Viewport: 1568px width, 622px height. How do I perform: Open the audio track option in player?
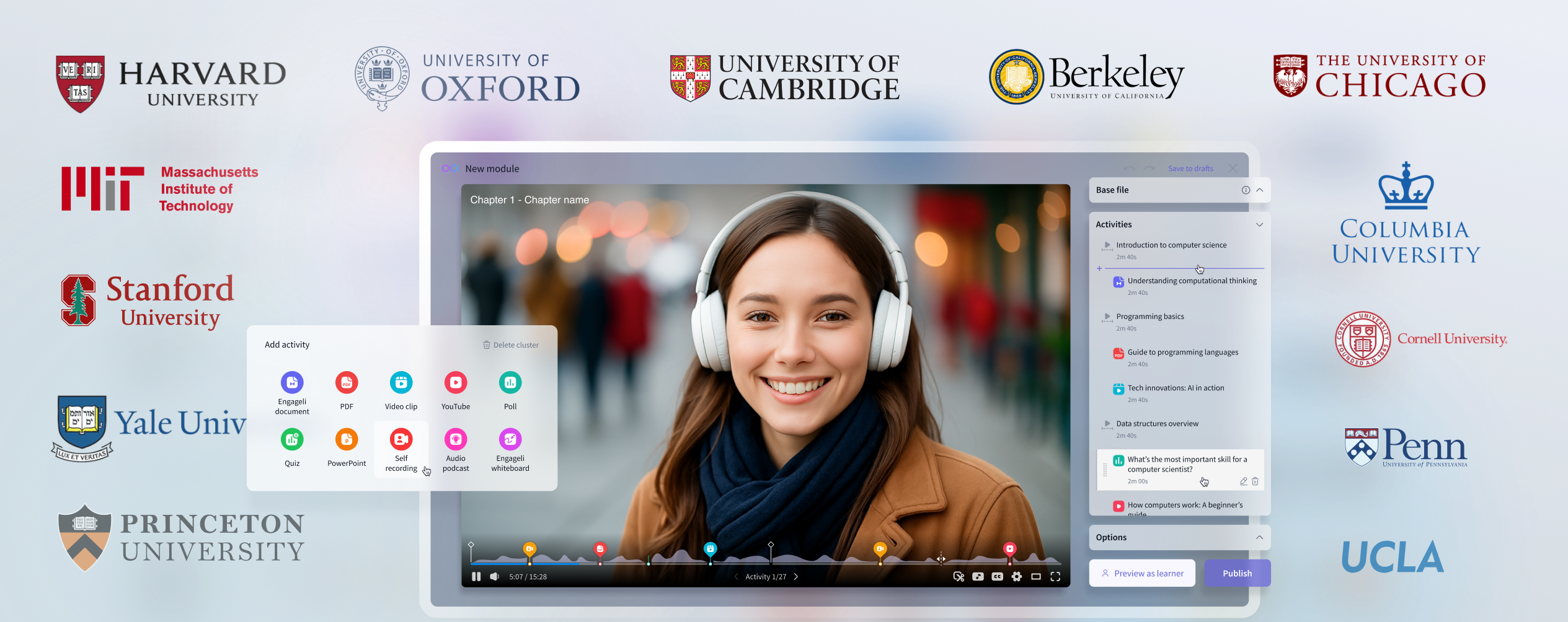[978, 577]
